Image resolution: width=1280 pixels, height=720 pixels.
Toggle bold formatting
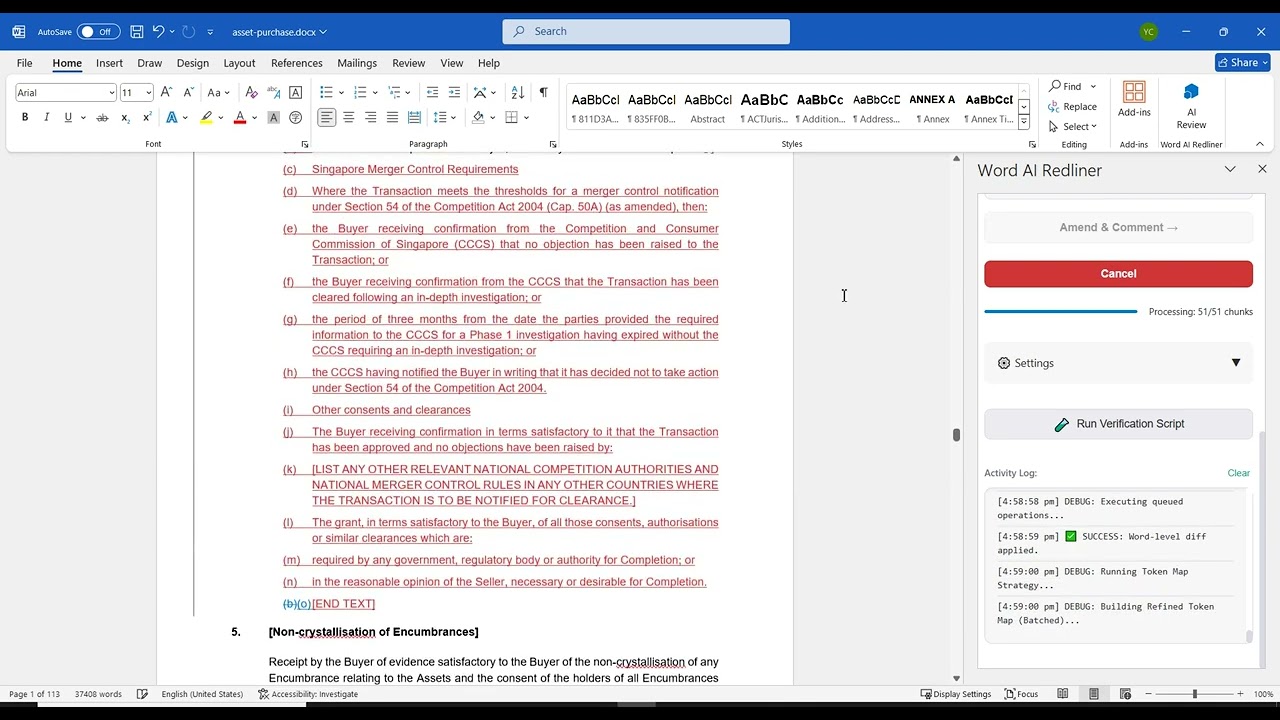tap(25, 117)
